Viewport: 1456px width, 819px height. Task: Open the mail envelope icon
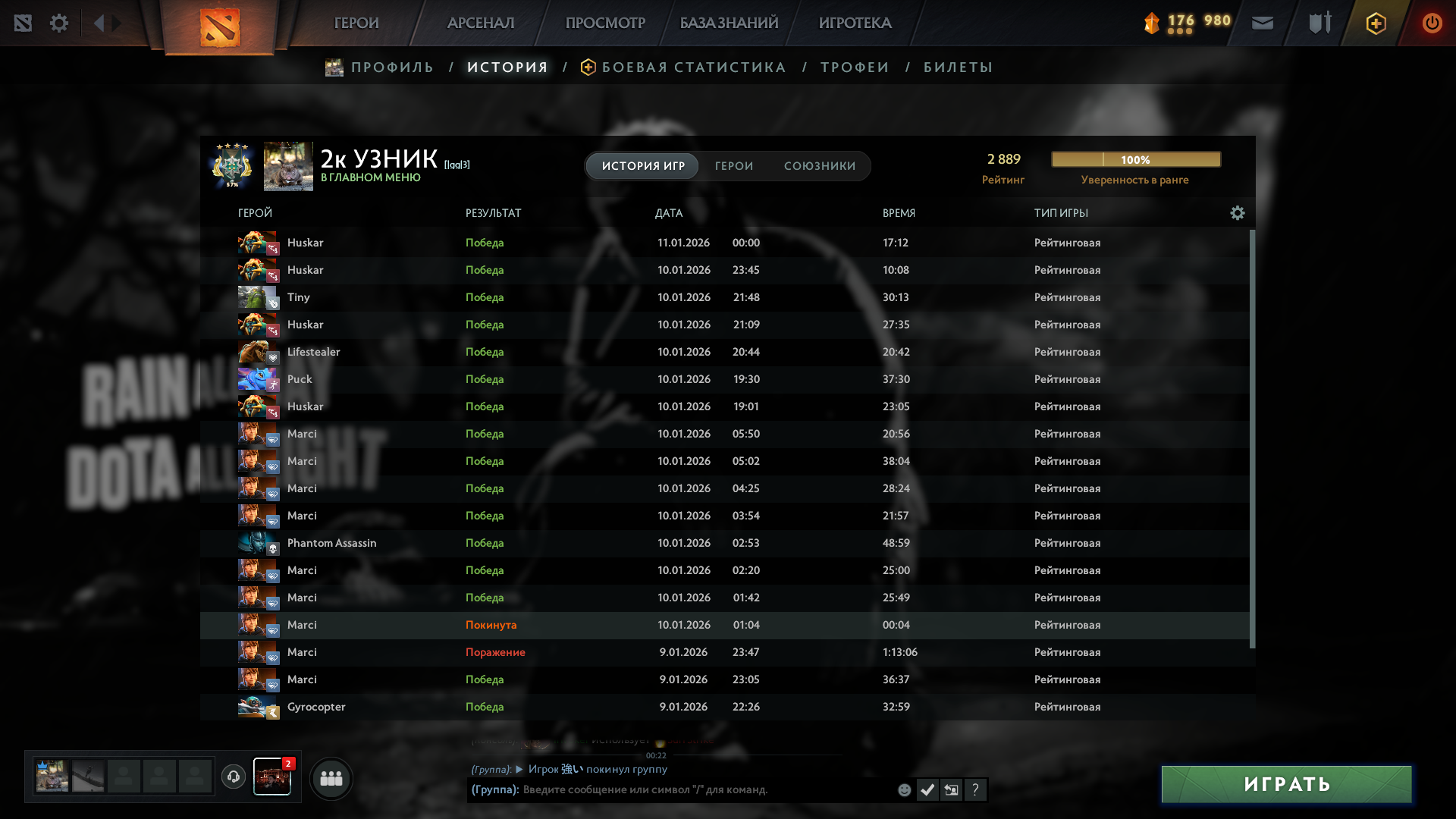coord(1263,23)
